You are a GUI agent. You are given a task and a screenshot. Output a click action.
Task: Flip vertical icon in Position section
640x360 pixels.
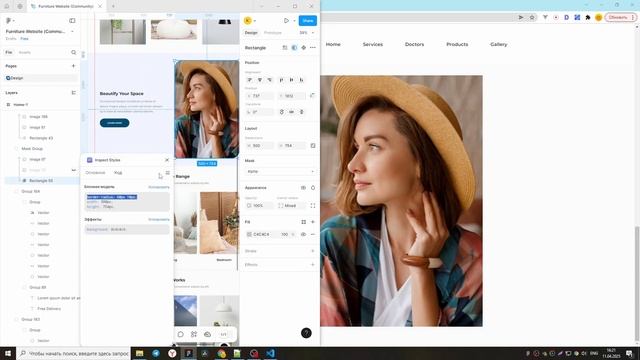point(302,112)
